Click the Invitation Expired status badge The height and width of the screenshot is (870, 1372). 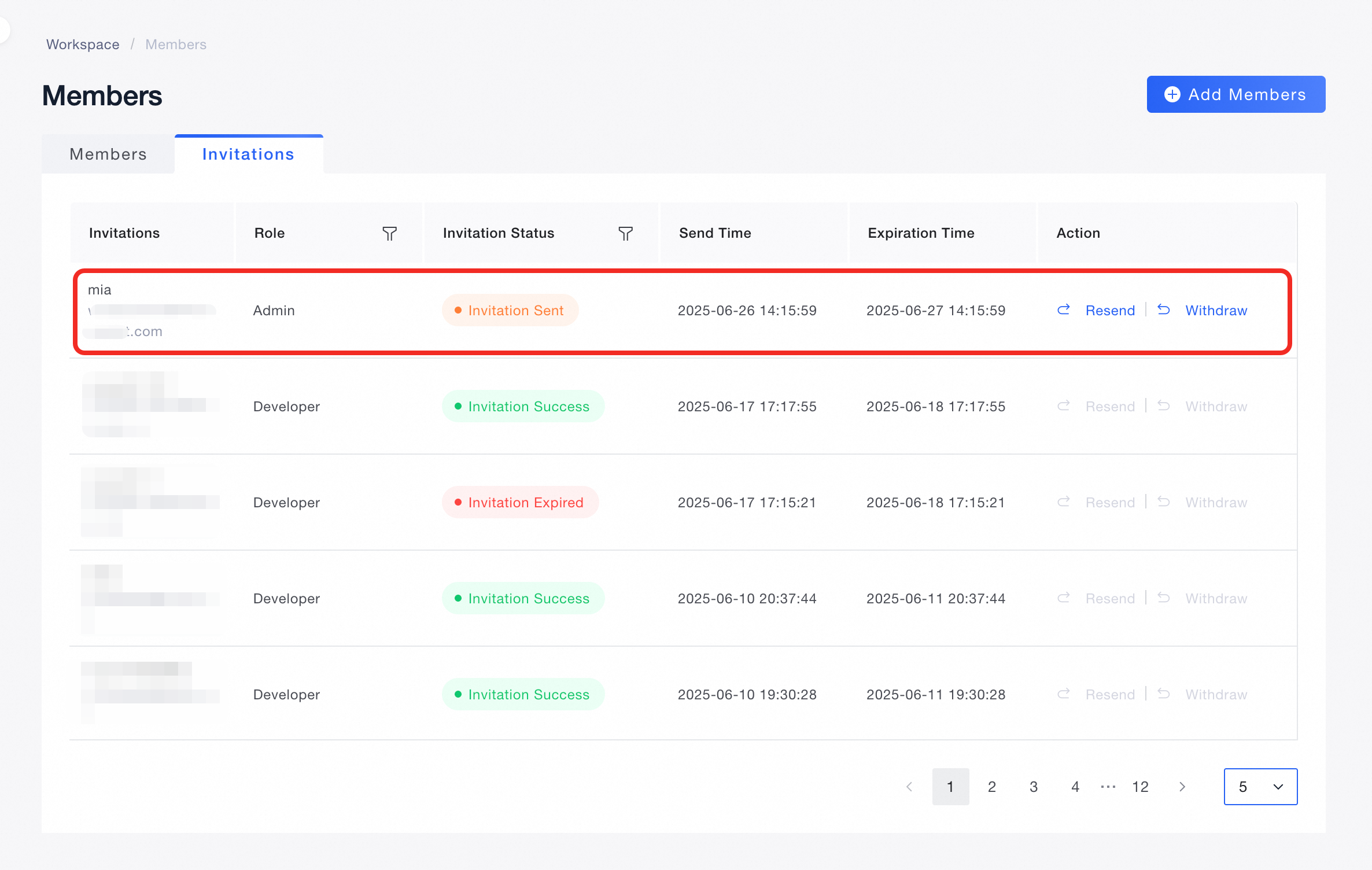(519, 503)
